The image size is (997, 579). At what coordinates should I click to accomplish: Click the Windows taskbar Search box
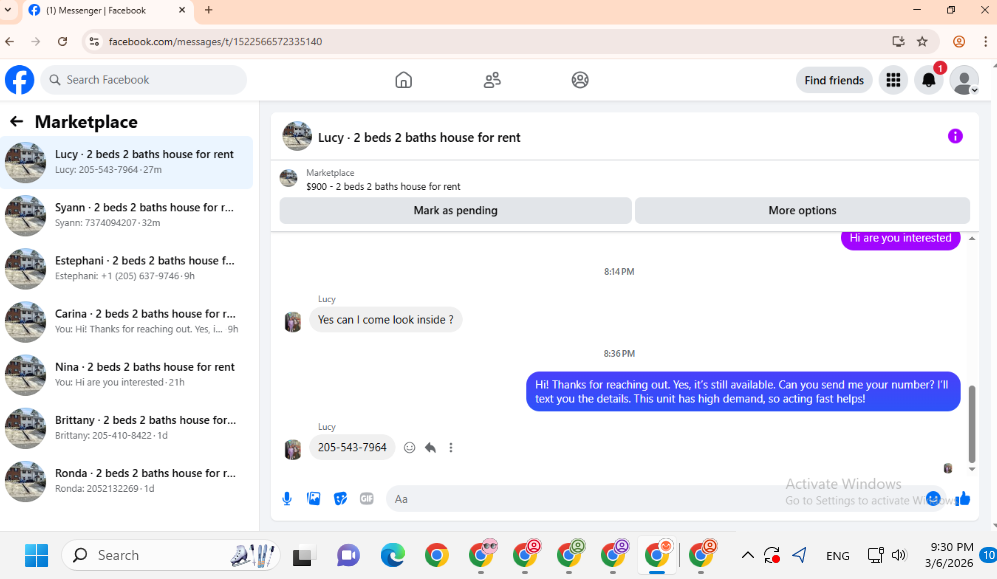pyautogui.click(x=170, y=555)
